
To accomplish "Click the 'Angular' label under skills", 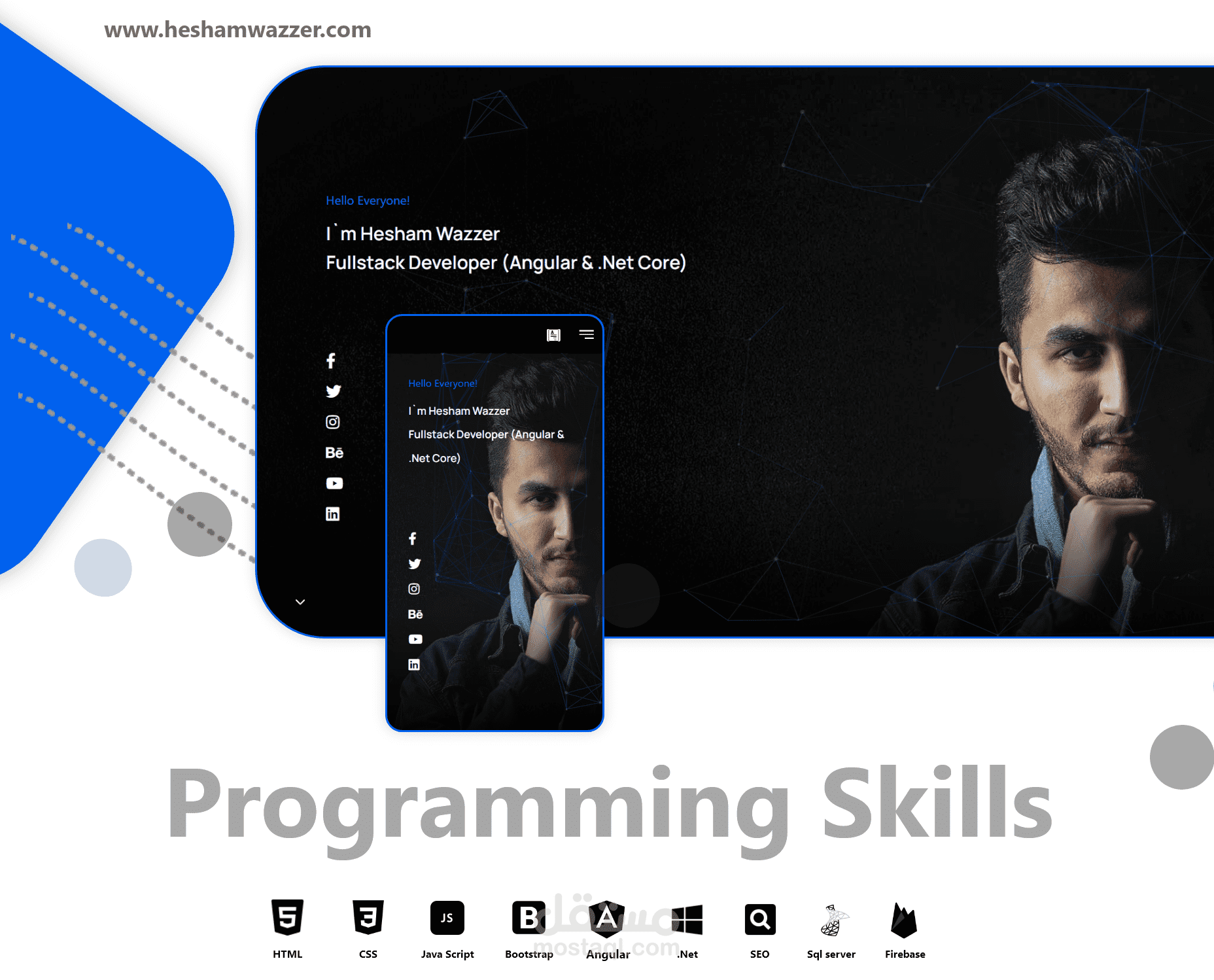I will pyautogui.click(x=608, y=954).
